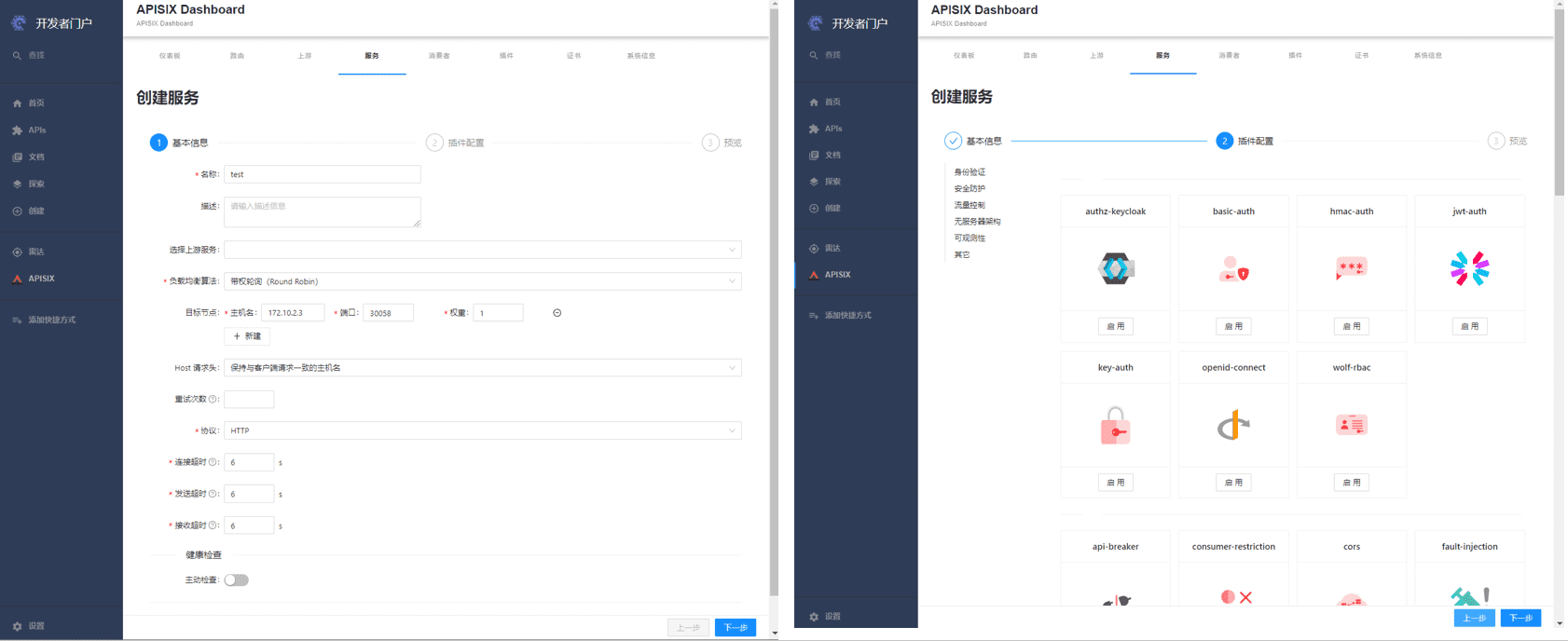Enable the key-auth plugin via 启用
Viewport: 1568px width, 641px height.
(1115, 483)
